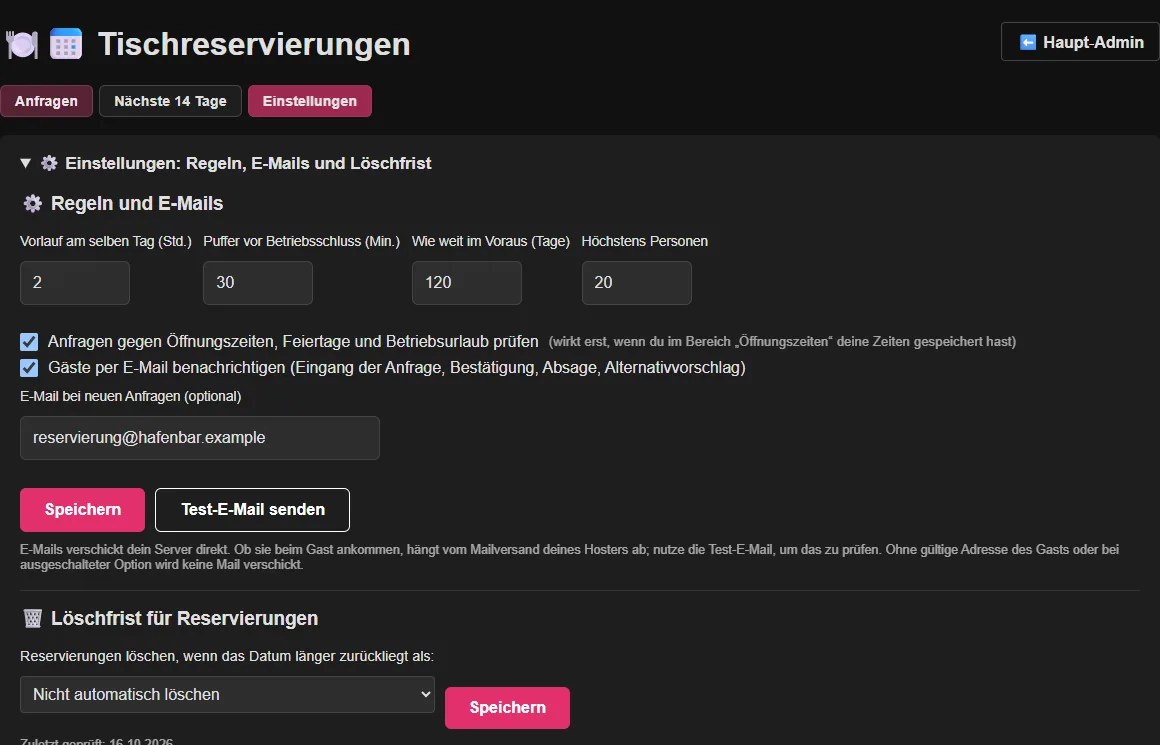Click the gear icon beside Regeln und E-Mails

click(33, 203)
